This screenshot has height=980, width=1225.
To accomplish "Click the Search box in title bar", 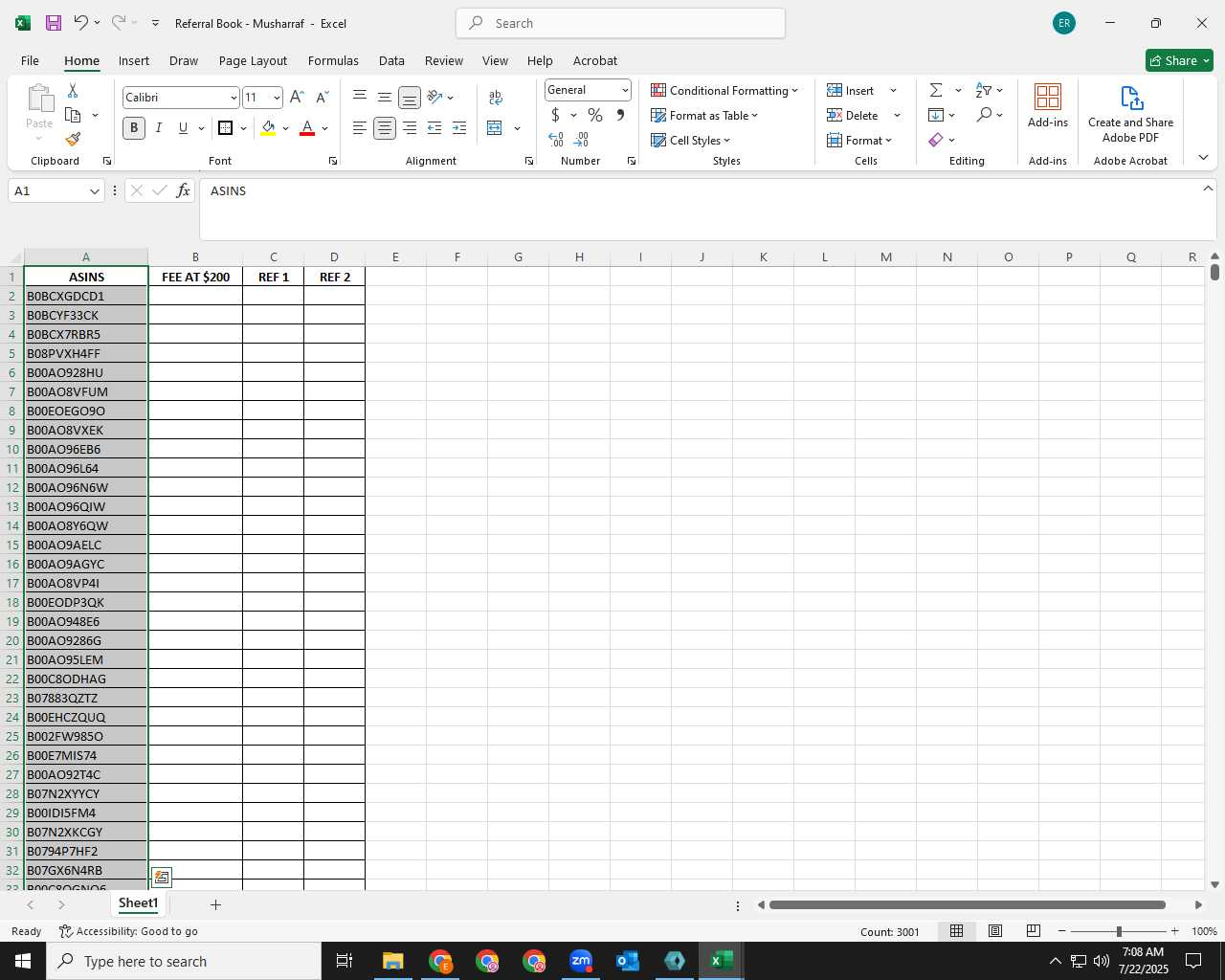I will click(x=621, y=23).
